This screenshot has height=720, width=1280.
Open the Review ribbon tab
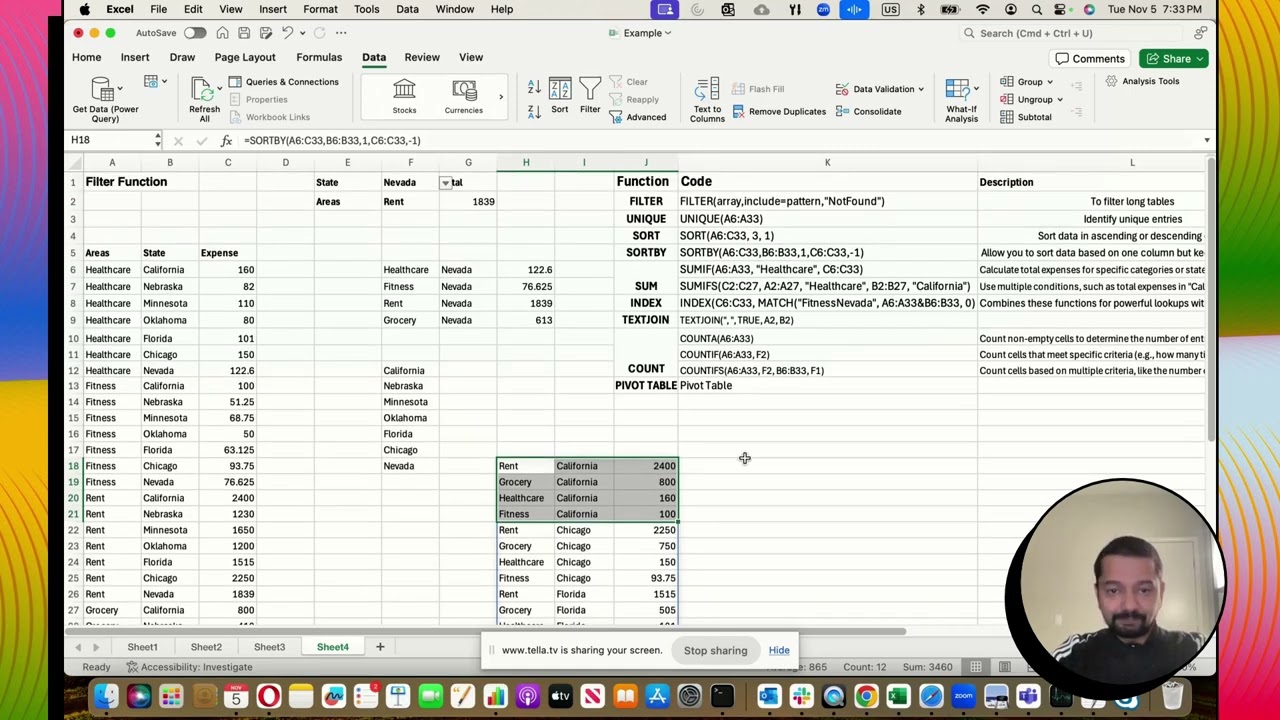tap(422, 58)
